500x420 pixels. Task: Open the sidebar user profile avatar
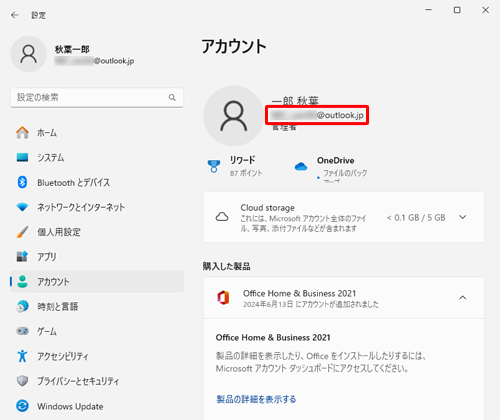(x=29, y=54)
